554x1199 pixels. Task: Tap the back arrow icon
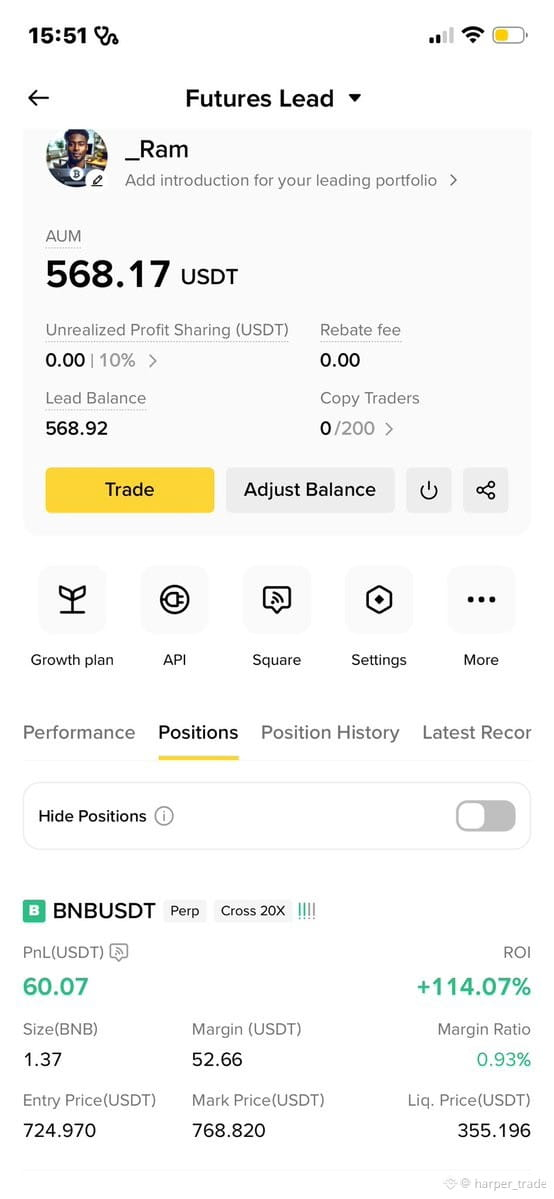[38, 98]
